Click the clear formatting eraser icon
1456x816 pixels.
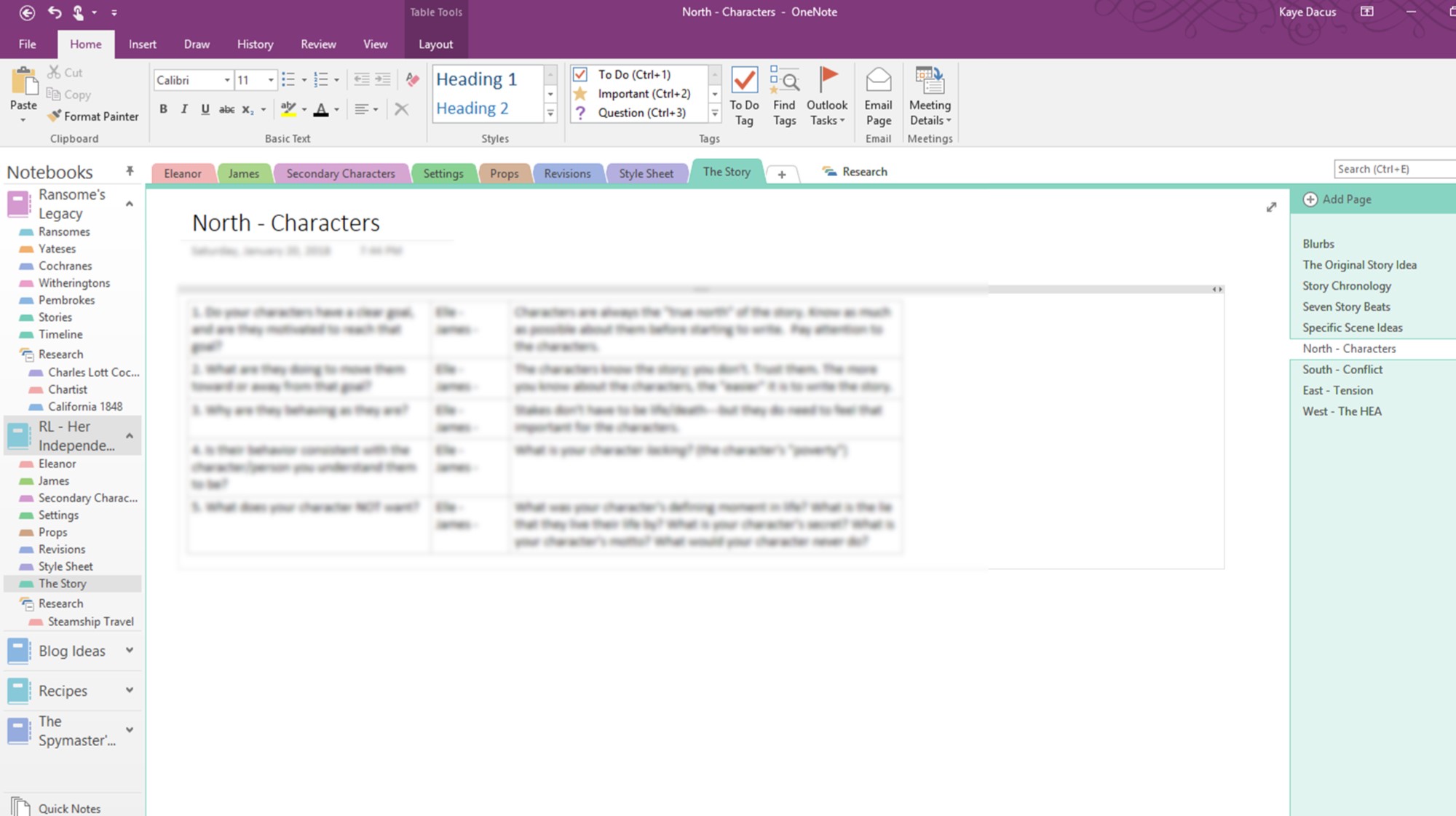point(412,80)
